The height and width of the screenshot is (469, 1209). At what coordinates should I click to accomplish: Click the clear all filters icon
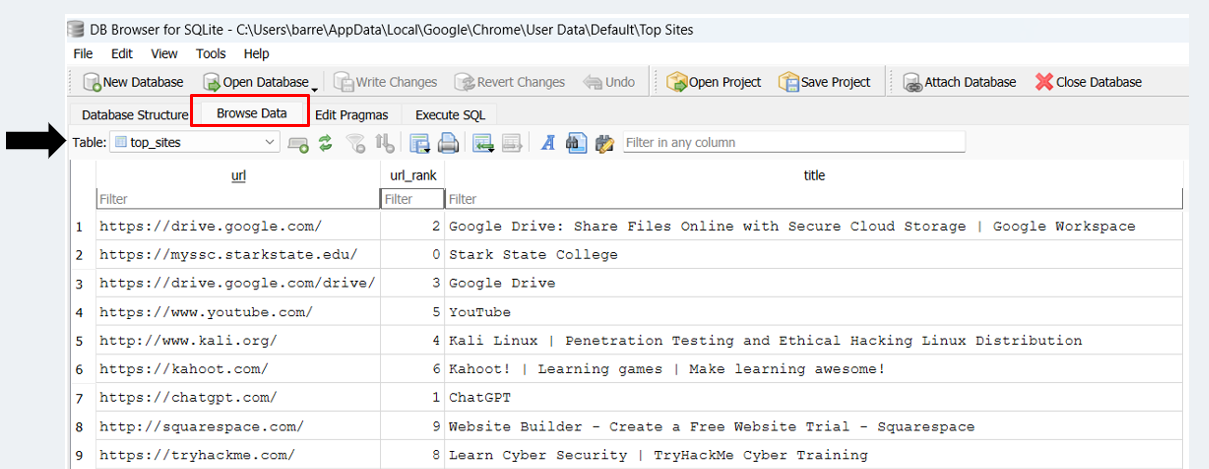pos(355,143)
